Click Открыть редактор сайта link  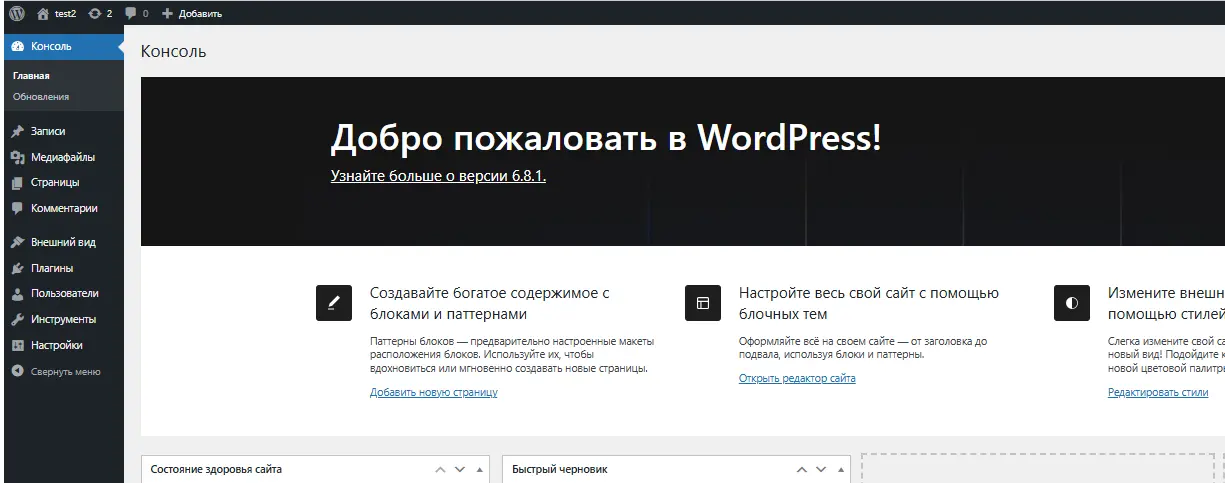pyautogui.click(x=797, y=378)
